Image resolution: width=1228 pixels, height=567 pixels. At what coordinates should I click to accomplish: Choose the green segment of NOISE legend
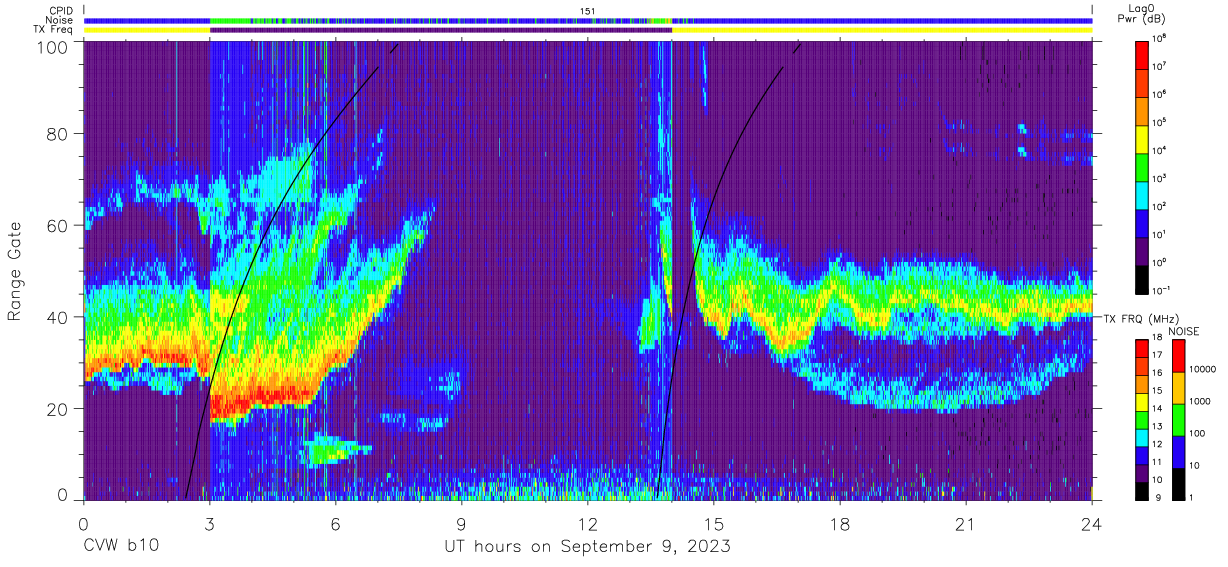1178,418
